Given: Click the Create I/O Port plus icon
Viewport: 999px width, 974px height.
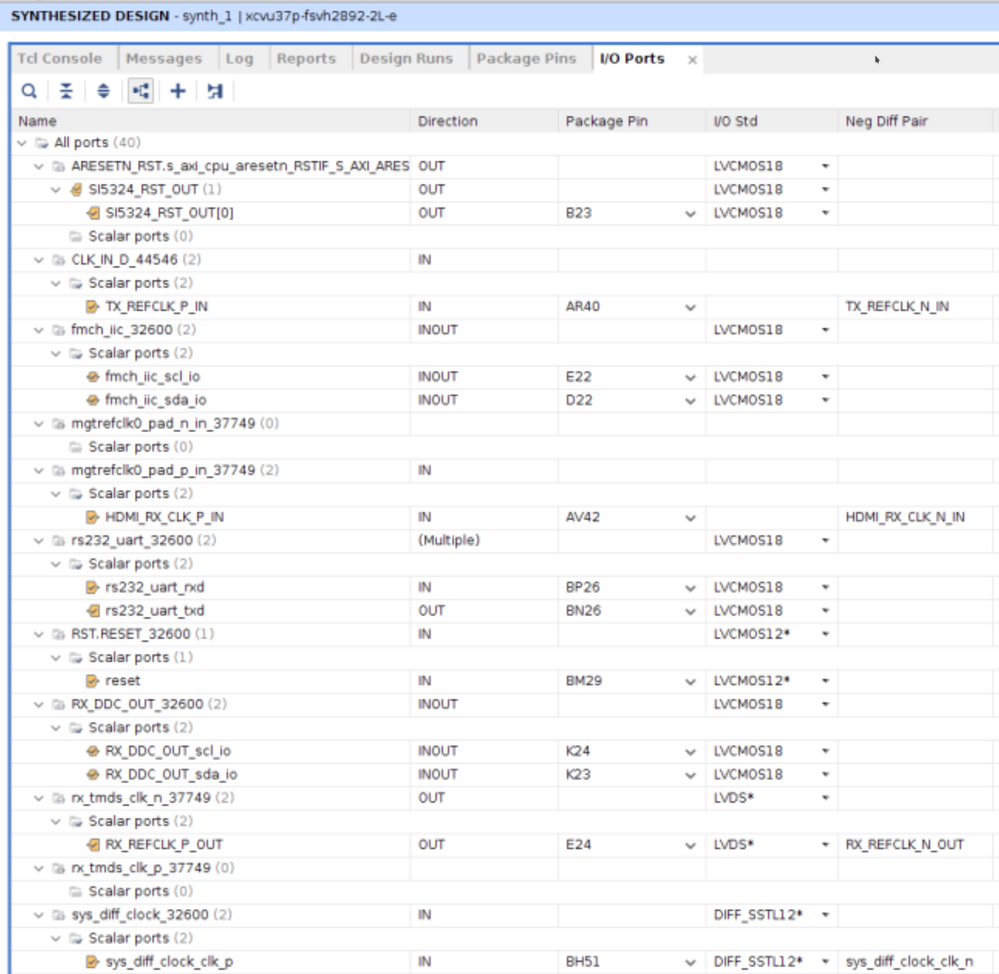Looking at the screenshot, I should pyautogui.click(x=178, y=91).
